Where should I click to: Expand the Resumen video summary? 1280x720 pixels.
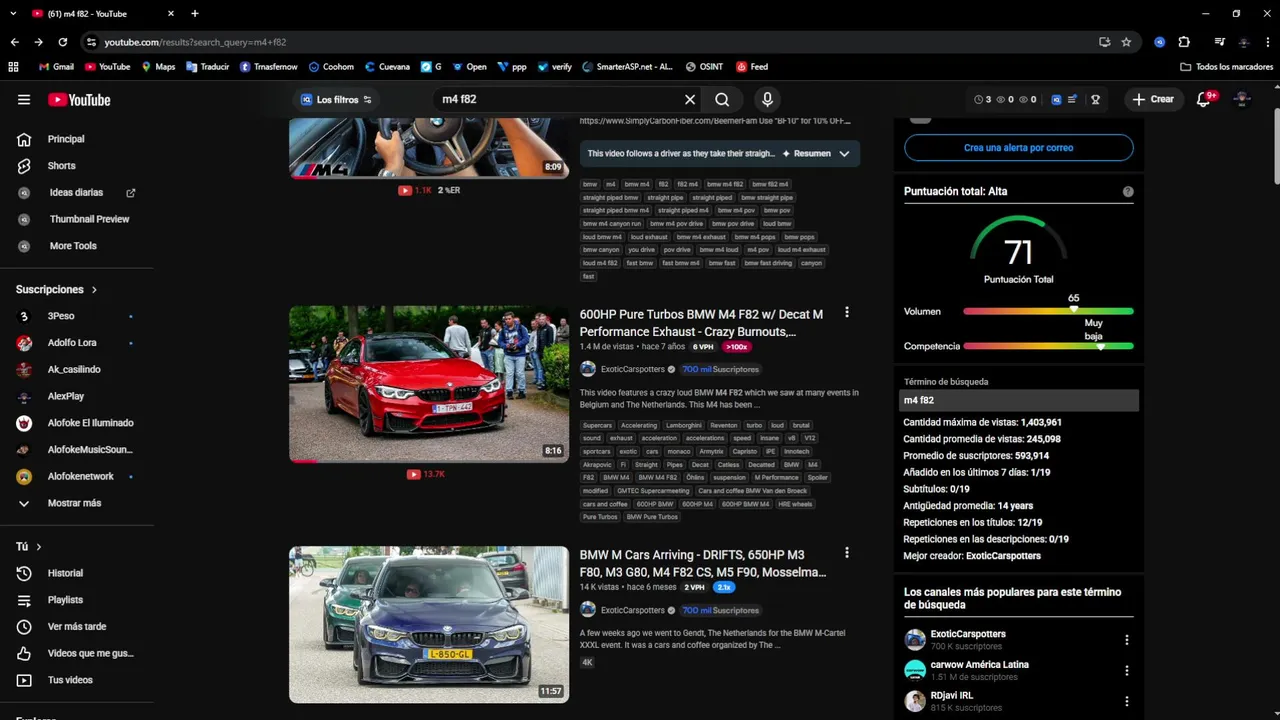820,154
